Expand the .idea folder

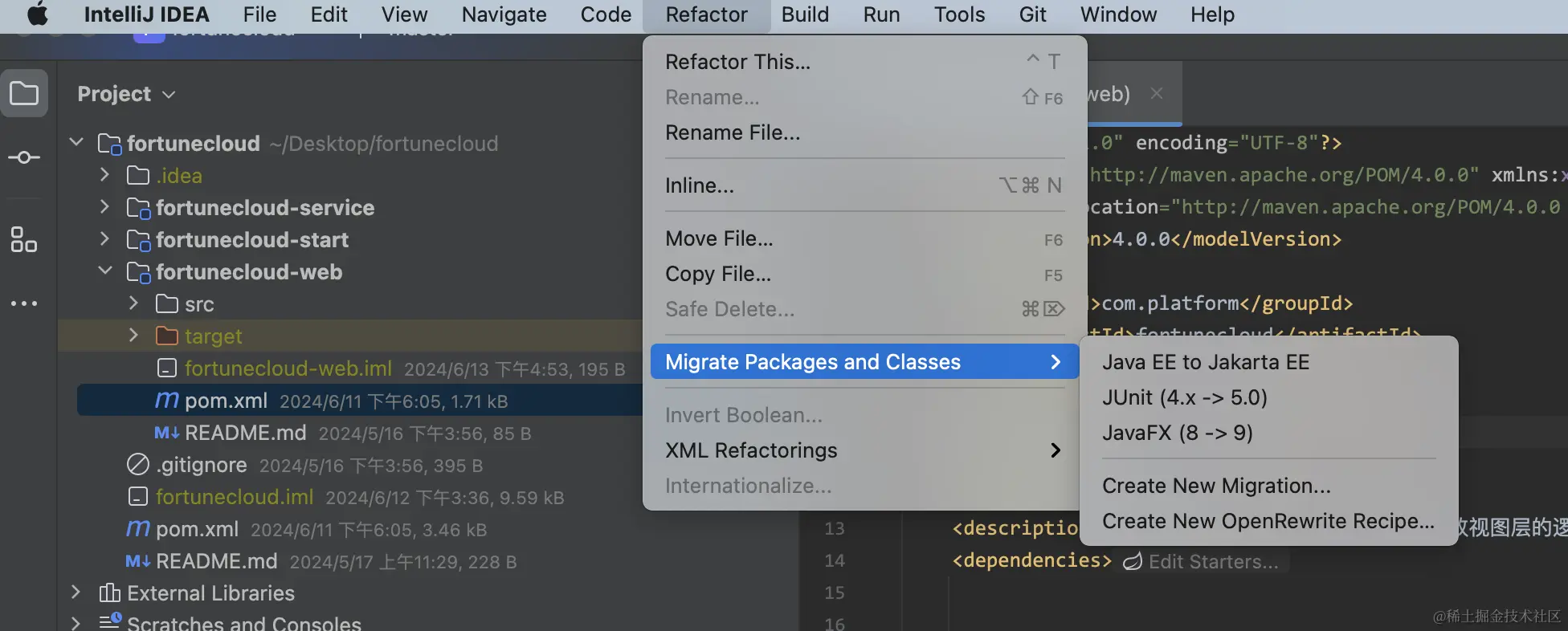(104, 175)
